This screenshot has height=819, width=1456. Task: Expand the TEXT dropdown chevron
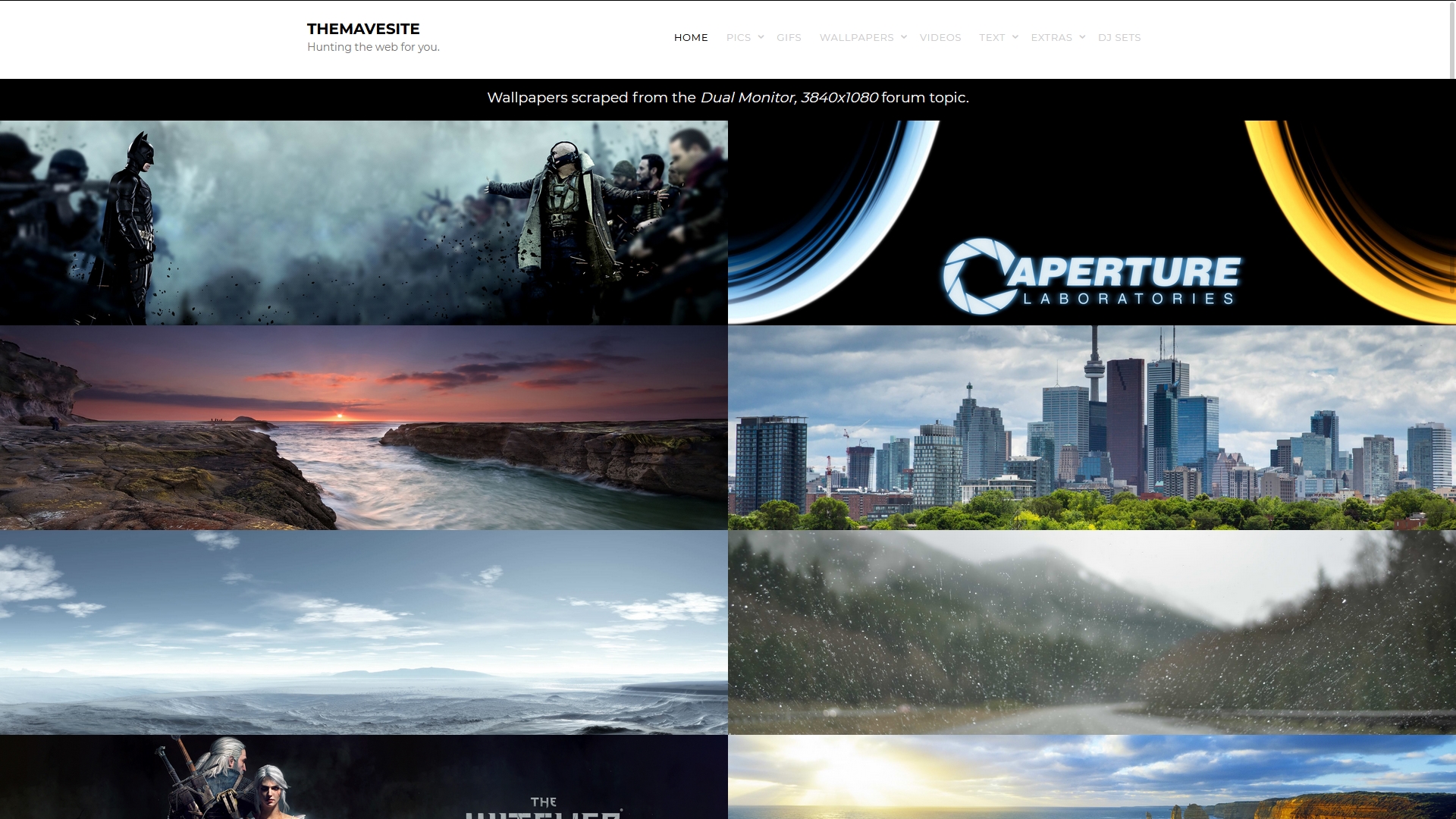tap(1015, 37)
